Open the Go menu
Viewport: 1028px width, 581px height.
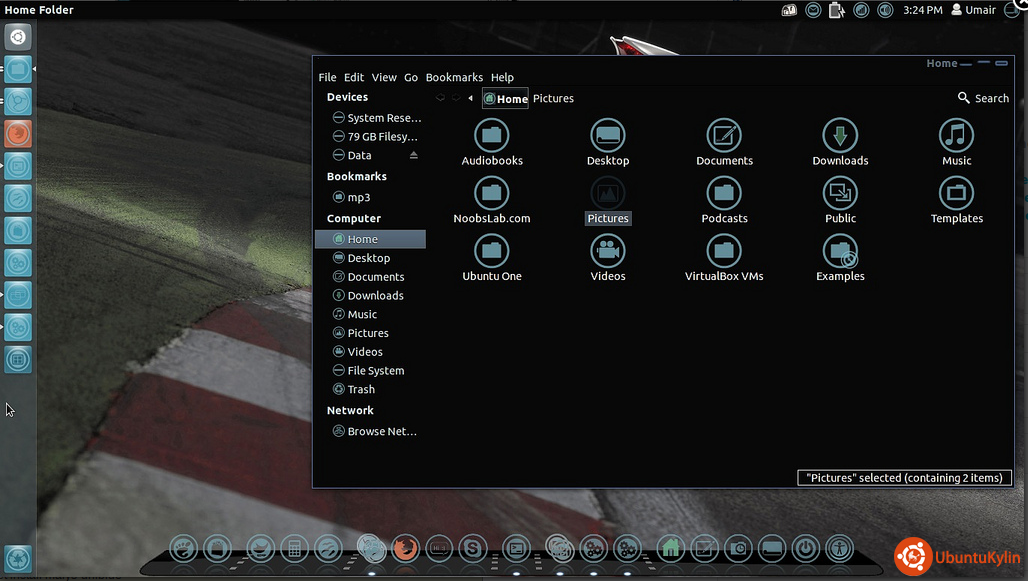[x=411, y=77]
